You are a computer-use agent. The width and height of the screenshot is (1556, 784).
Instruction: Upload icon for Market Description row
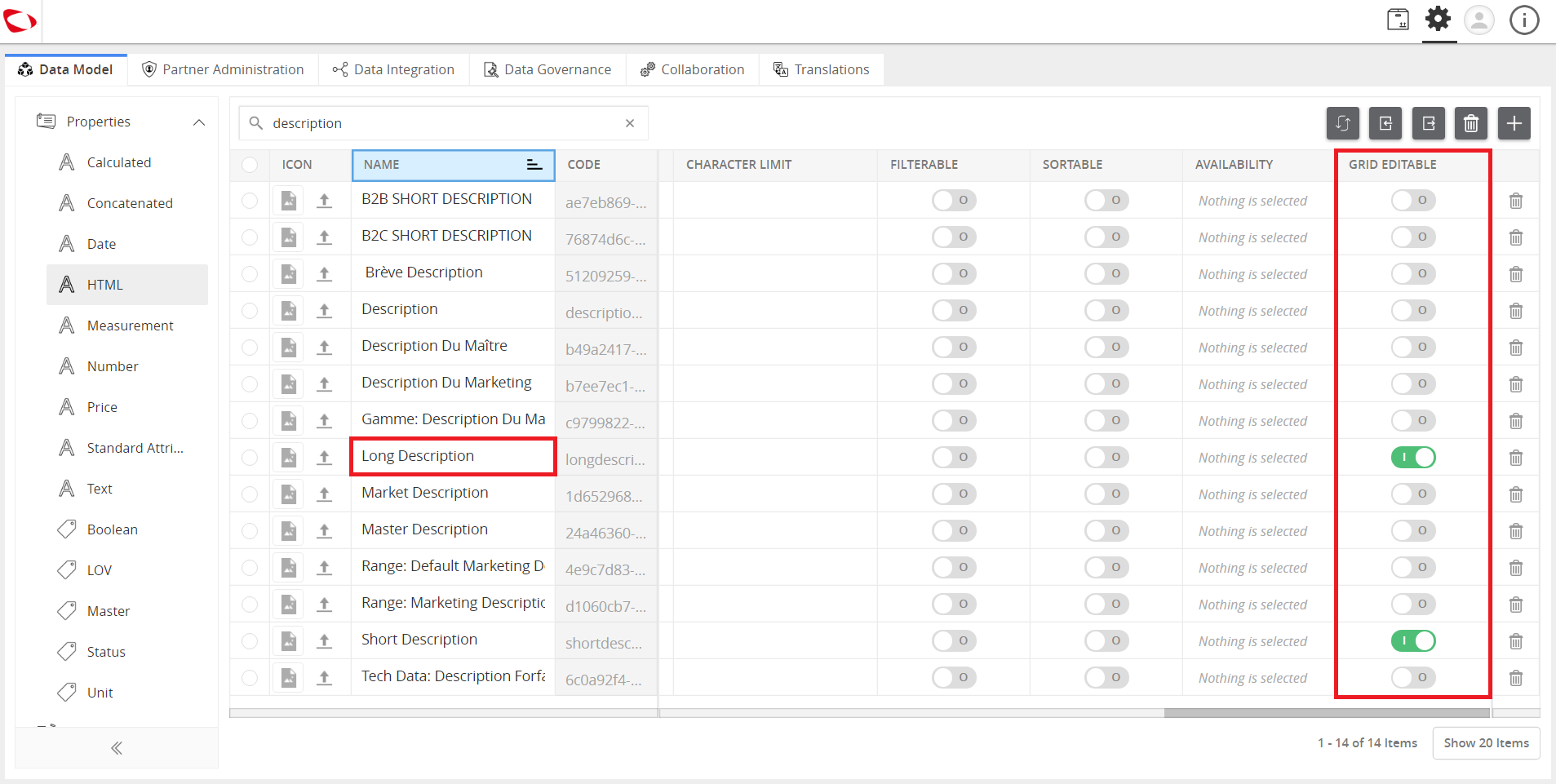tap(325, 494)
